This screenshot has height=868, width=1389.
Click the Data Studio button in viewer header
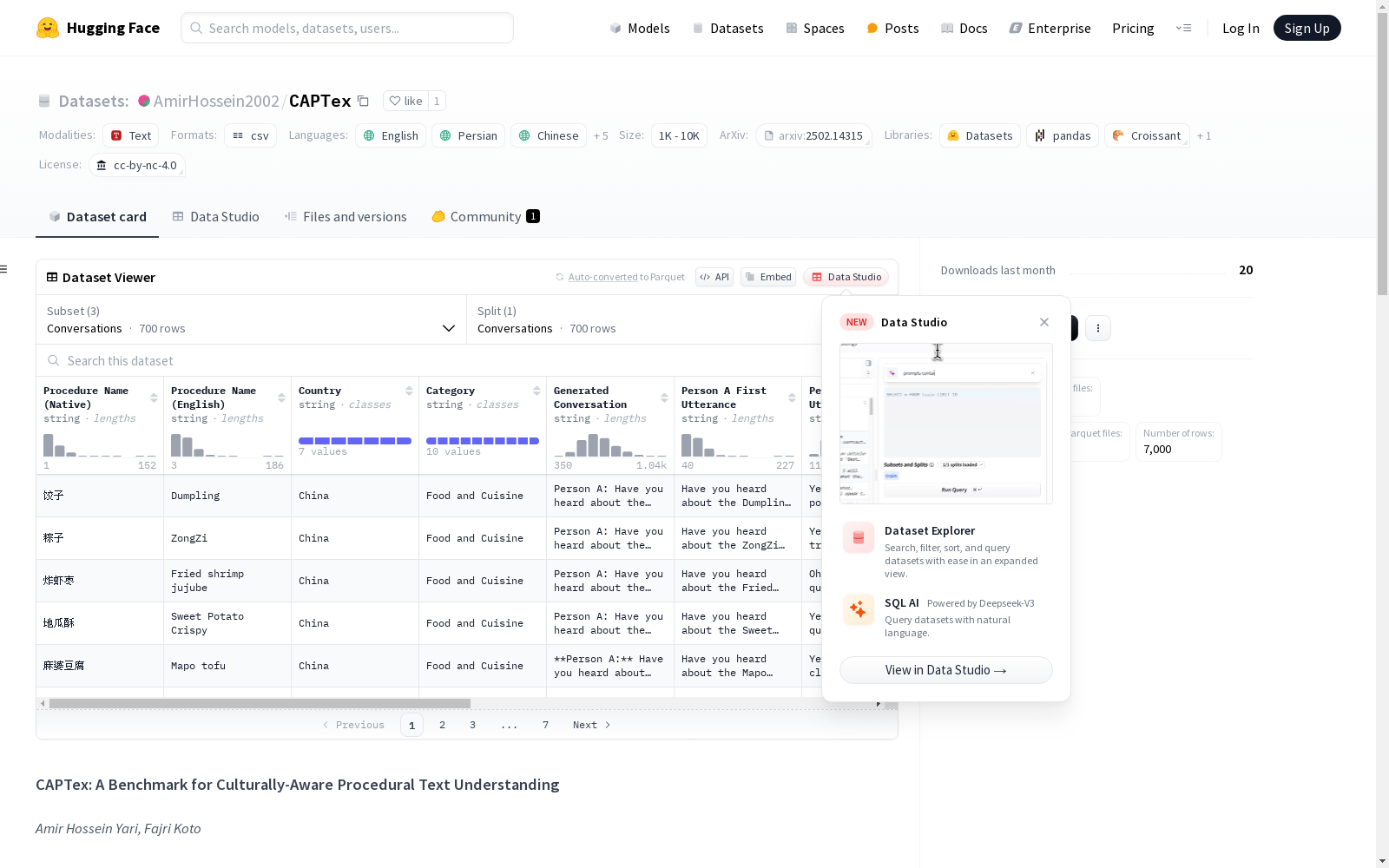[x=846, y=277]
